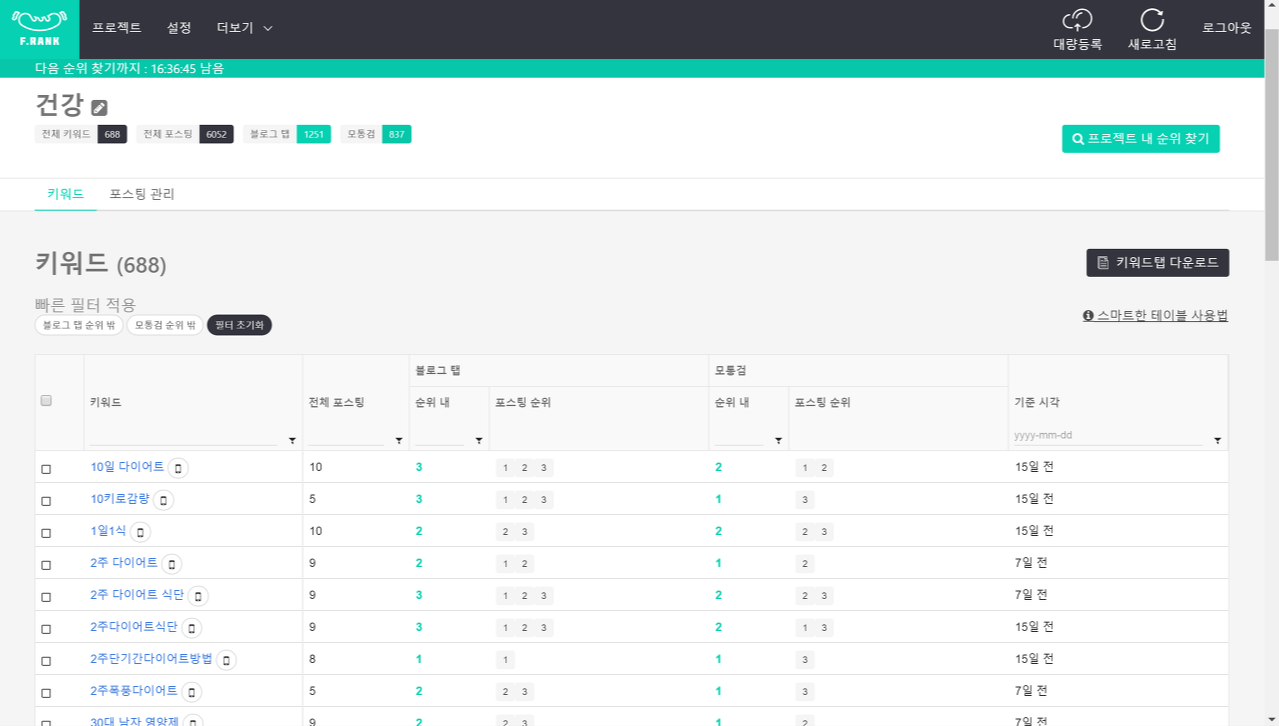This screenshot has width=1279, height=726.
Task: Open filter arrow in 전체 포스팅 column
Action: pos(399,440)
